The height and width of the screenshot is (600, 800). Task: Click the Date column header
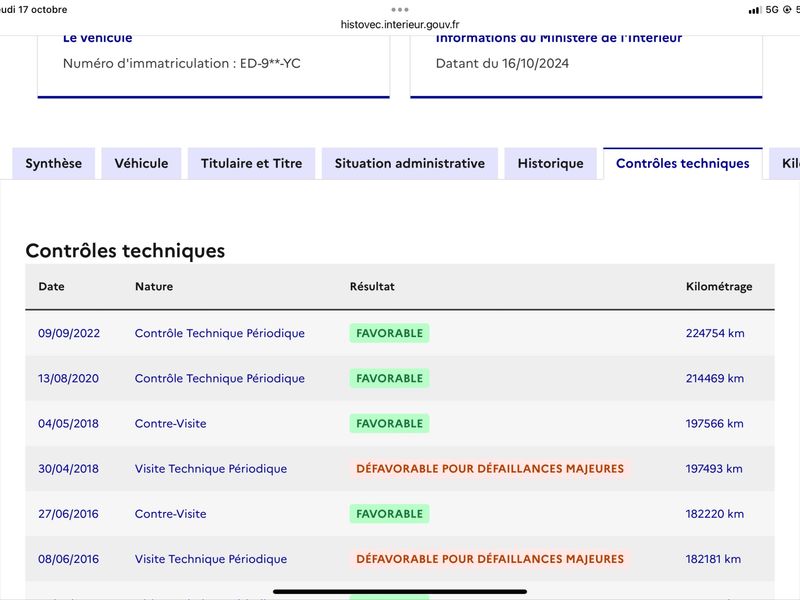52,286
